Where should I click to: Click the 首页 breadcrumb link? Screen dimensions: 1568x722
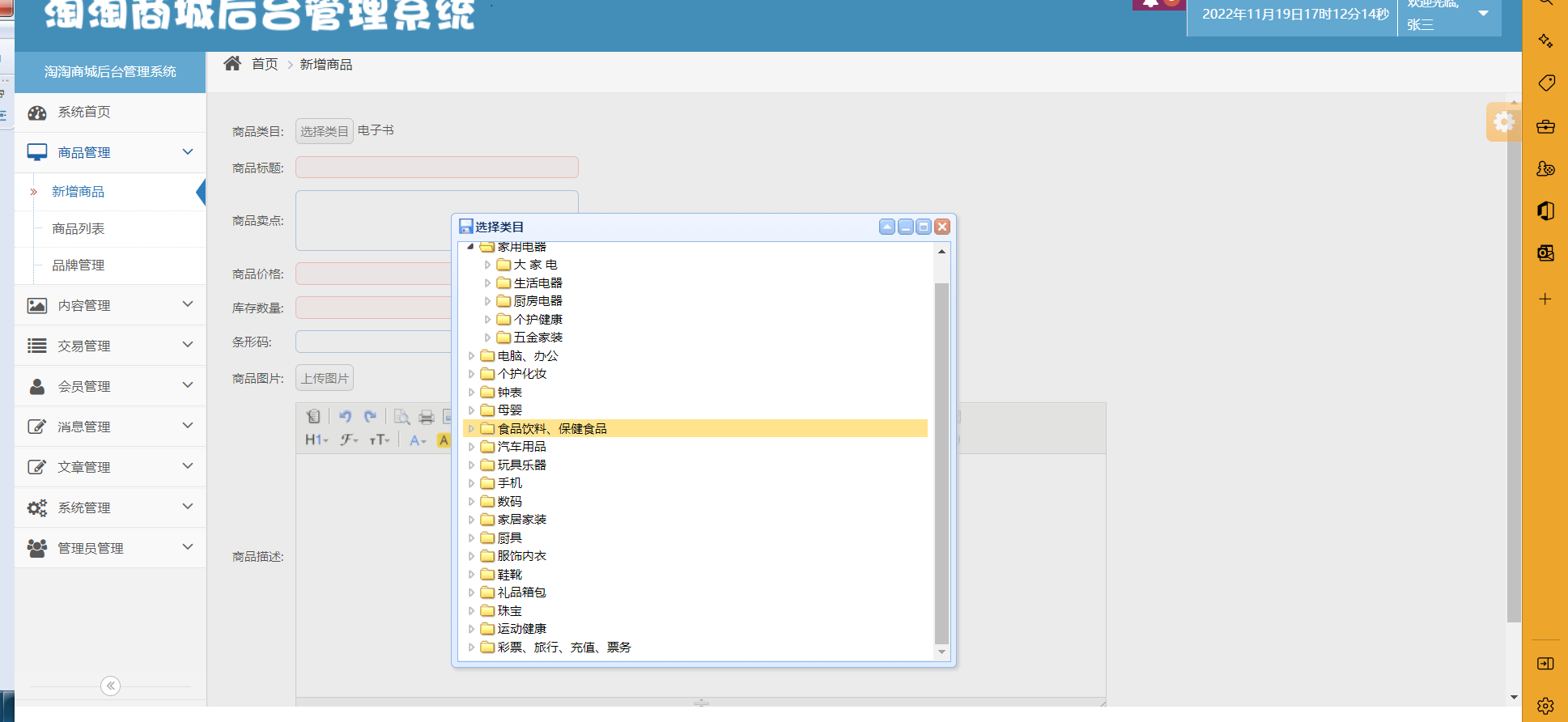tap(265, 64)
